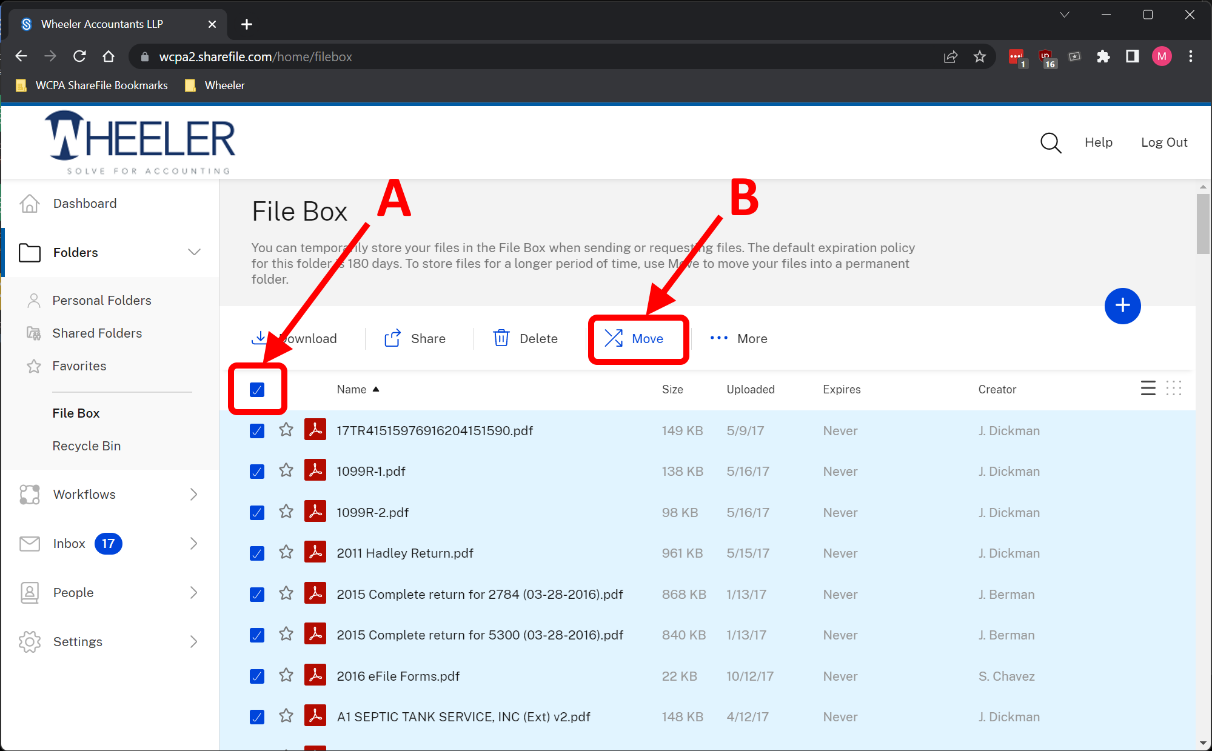Expand the Workflows chevron

click(x=194, y=494)
